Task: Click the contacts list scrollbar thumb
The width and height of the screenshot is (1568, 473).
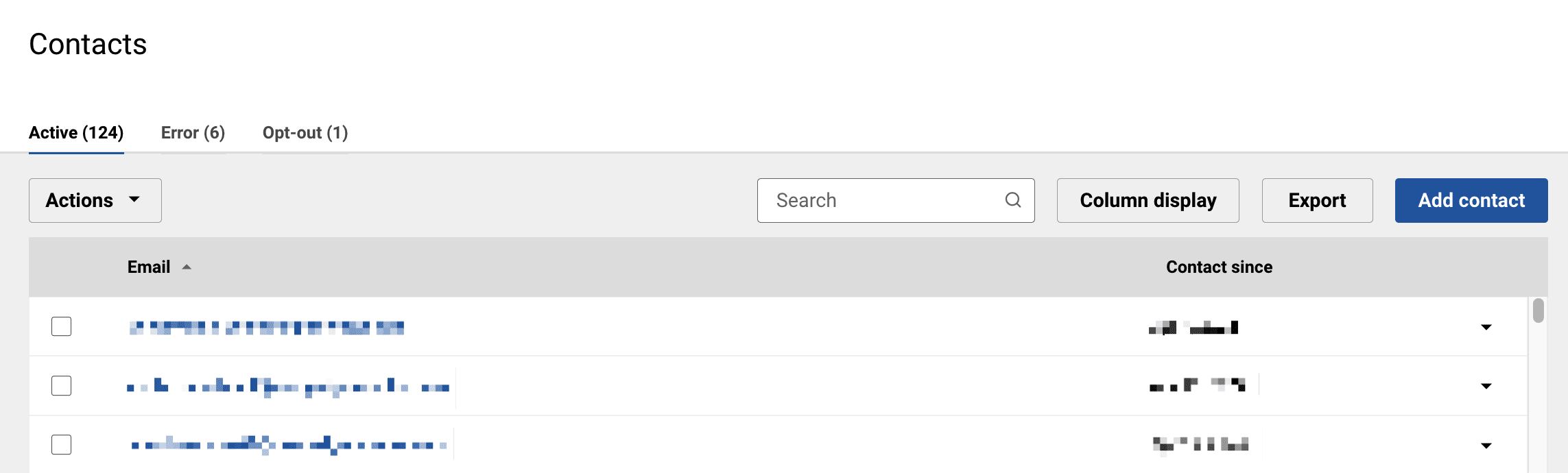Action: (x=1539, y=311)
